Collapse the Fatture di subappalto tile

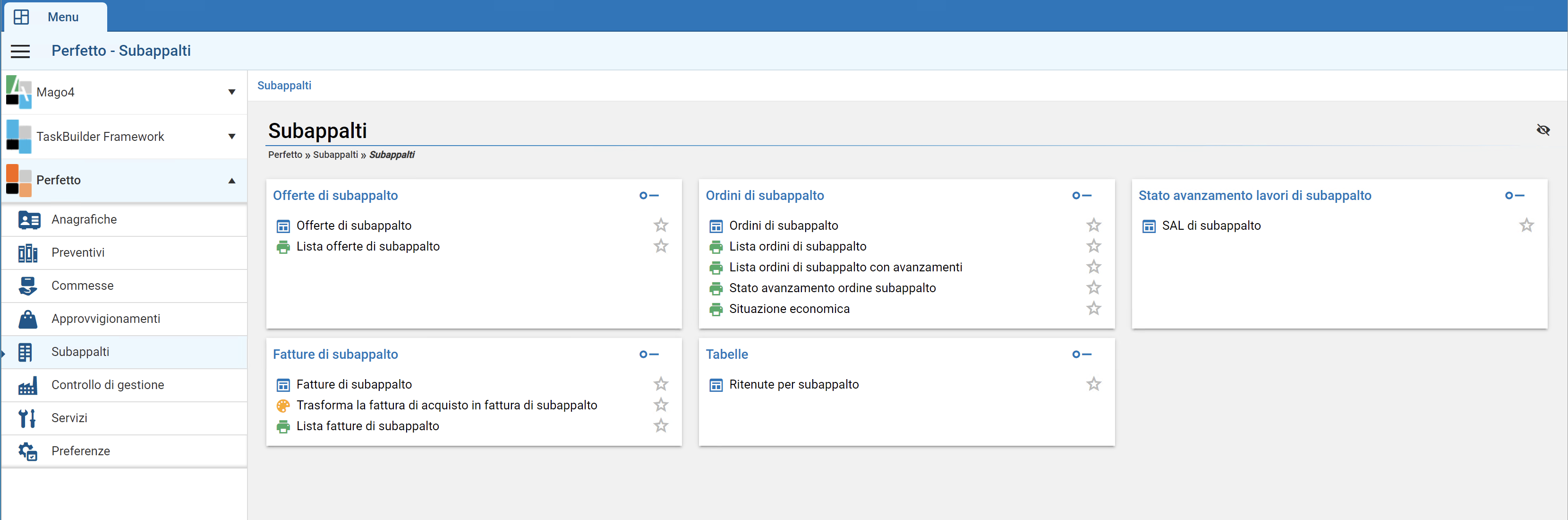click(649, 355)
